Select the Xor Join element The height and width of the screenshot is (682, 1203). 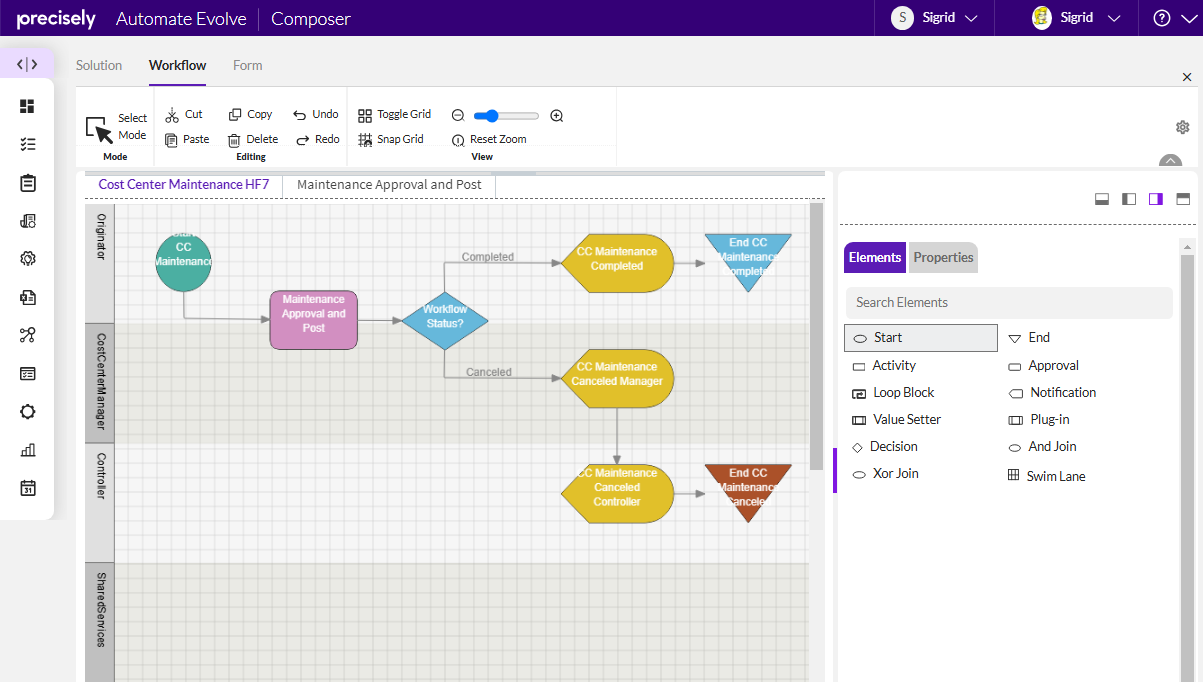pos(886,474)
